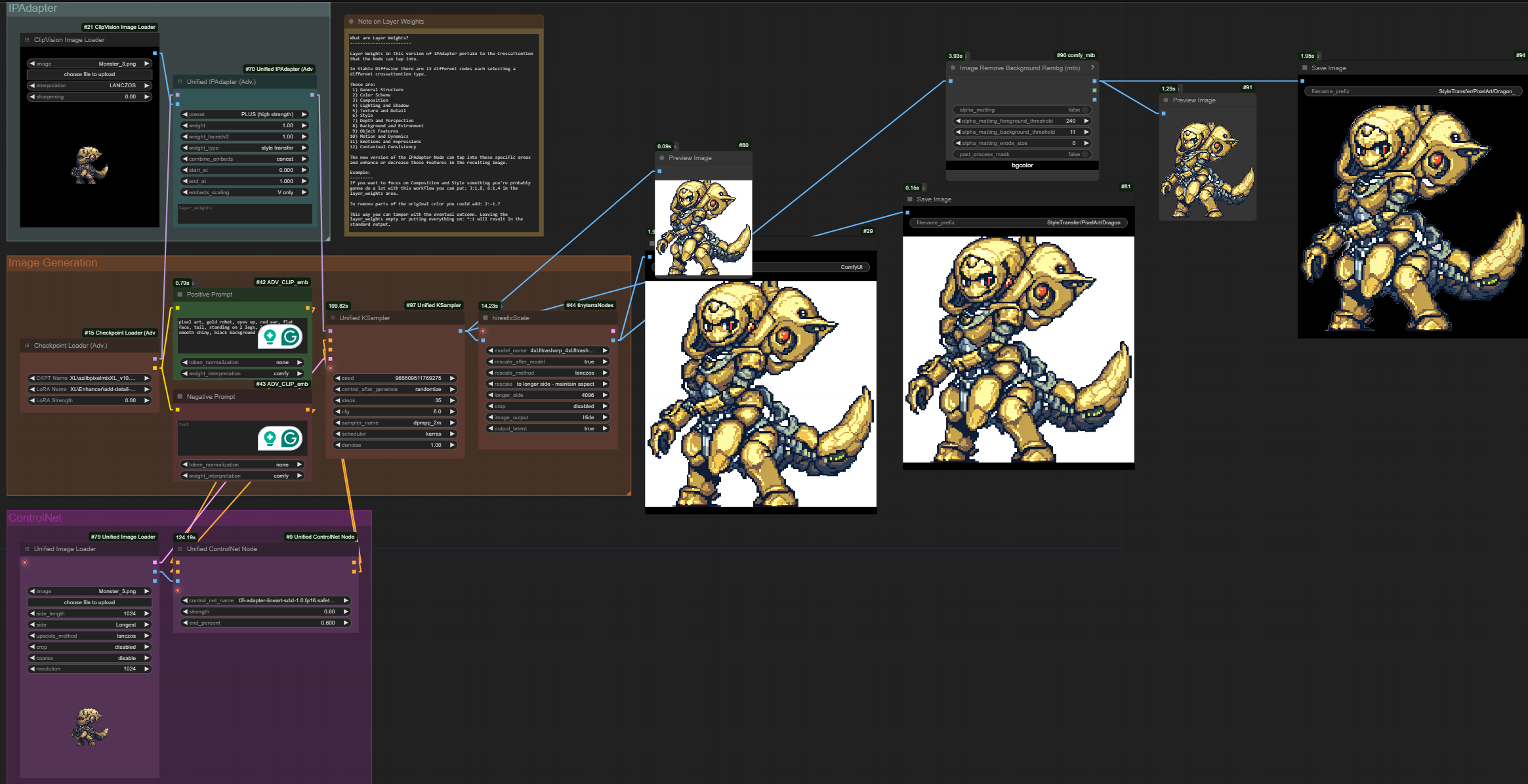Click the IPAdapter group title
The image size is (1528, 784).
(x=33, y=9)
